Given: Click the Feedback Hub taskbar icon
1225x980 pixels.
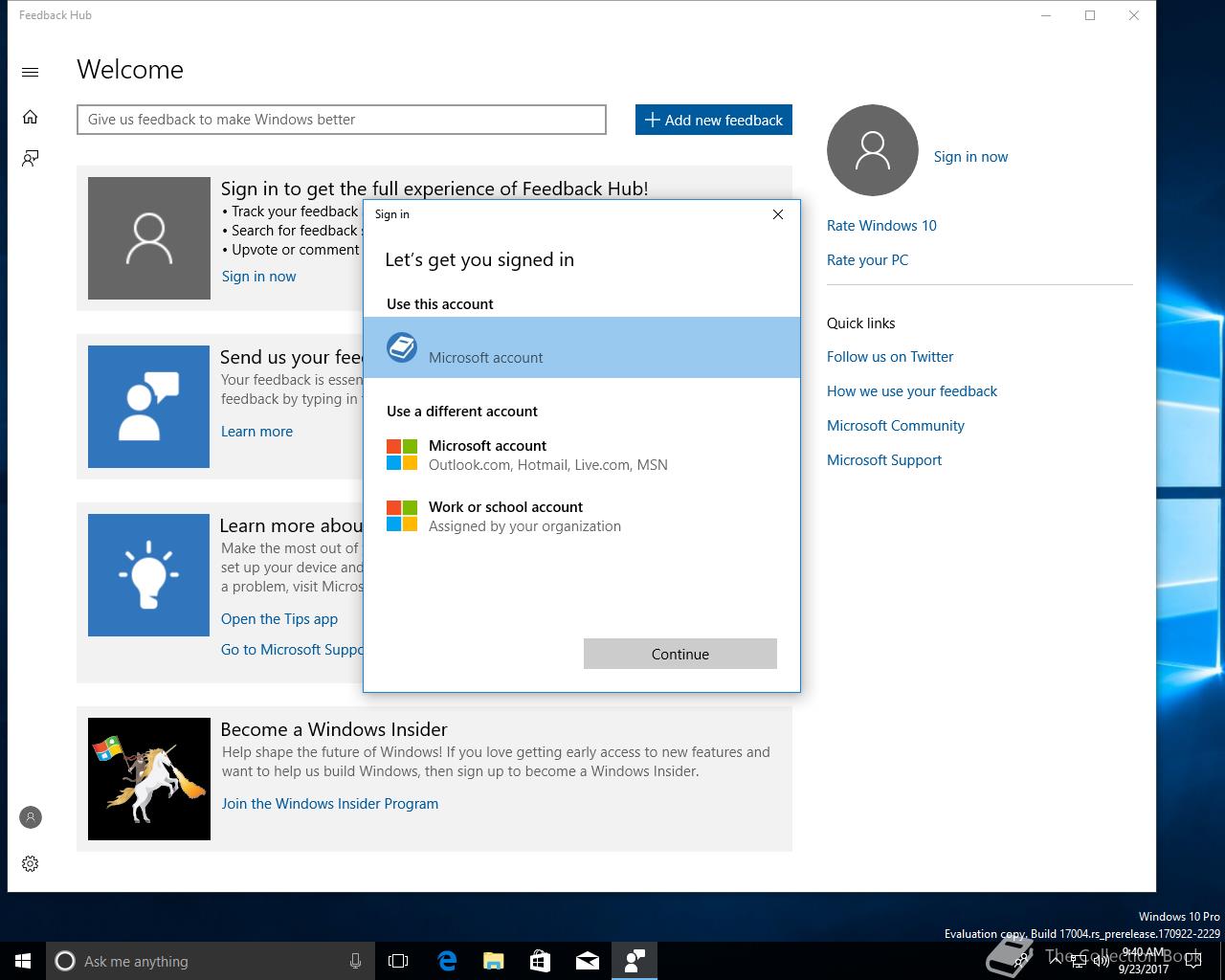Looking at the screenshot, I should [634, 961].
